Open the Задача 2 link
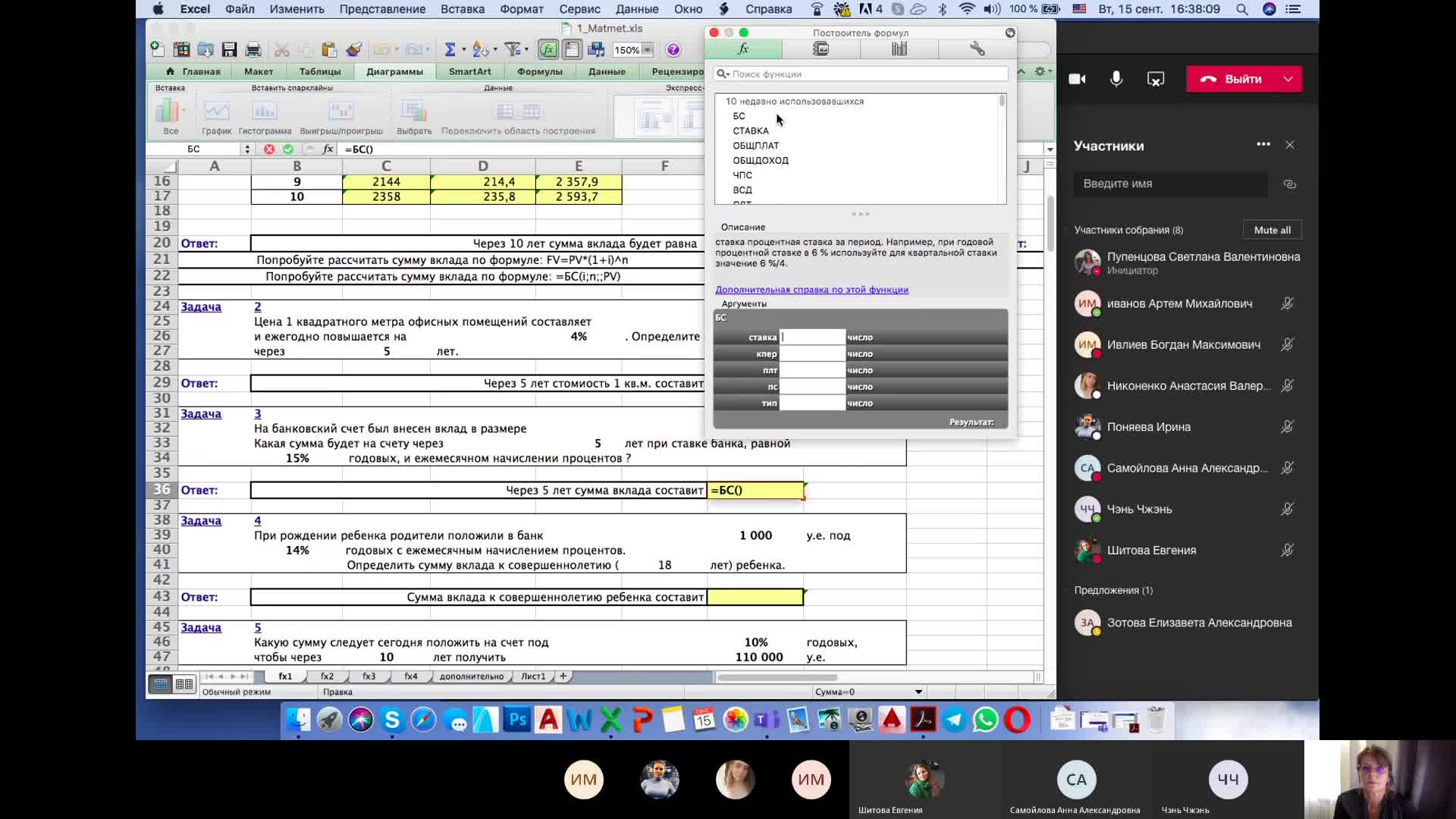Viewport: 1456px width, 819px height. 201,306
